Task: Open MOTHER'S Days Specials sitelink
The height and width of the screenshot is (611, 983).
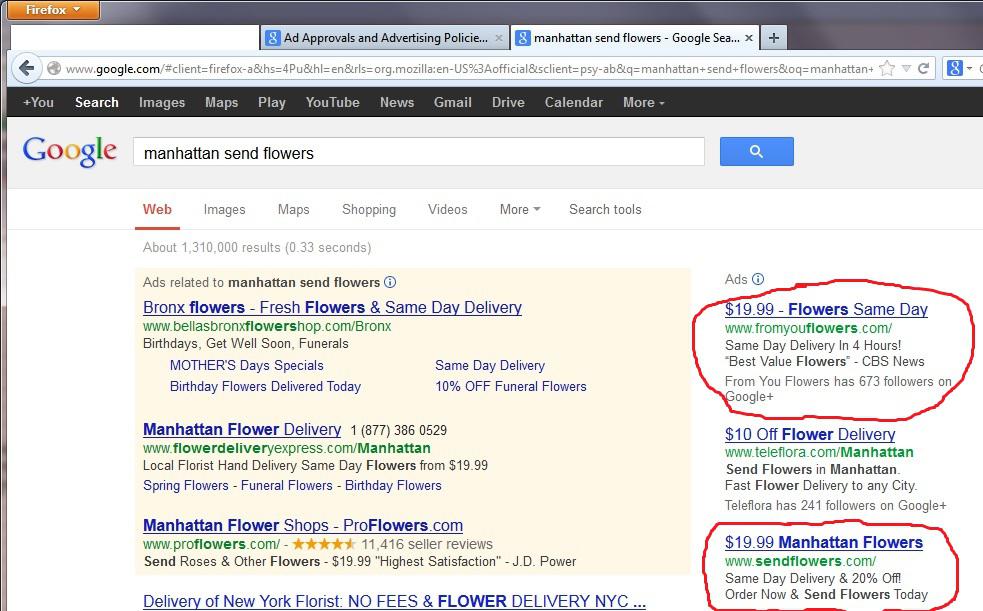Action: pyautogui.click(x=246, y=365)
